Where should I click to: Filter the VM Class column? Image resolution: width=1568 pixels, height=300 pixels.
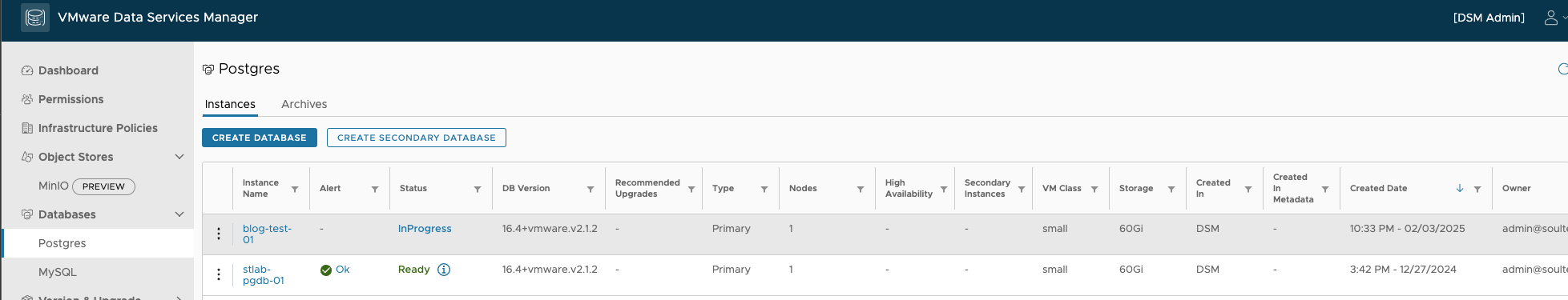tap(1094, 190)
